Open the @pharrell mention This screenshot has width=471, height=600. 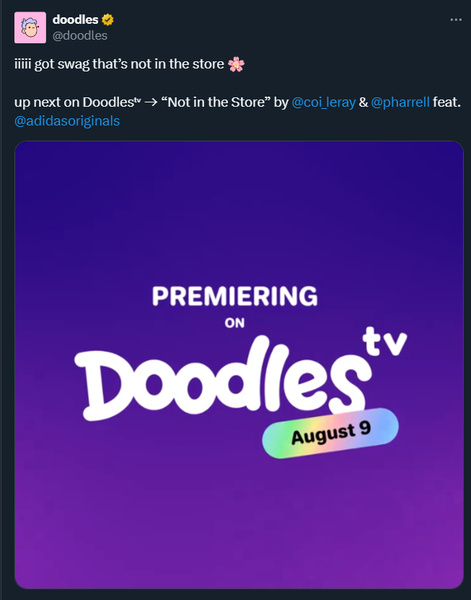(400, 102)
